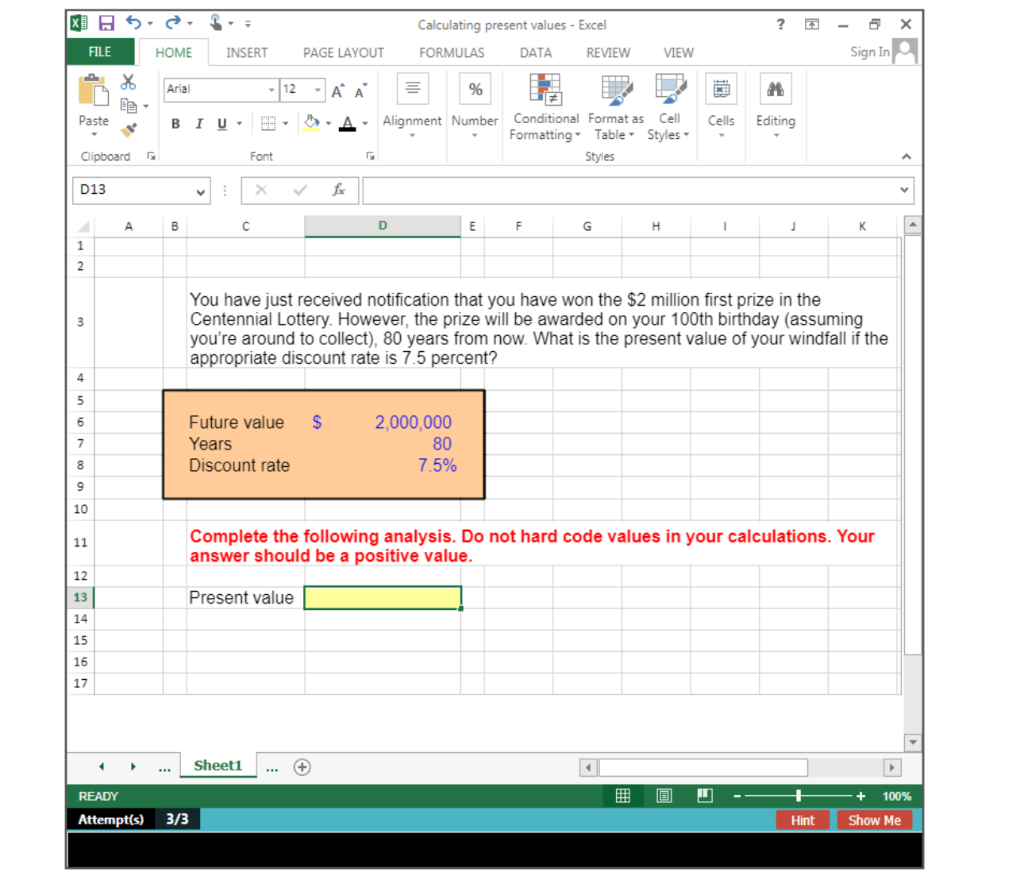This screenshot has width=1024, height=880.
Task: Open the Editing (Find & Select) group
Action: (x=775, y=105)
